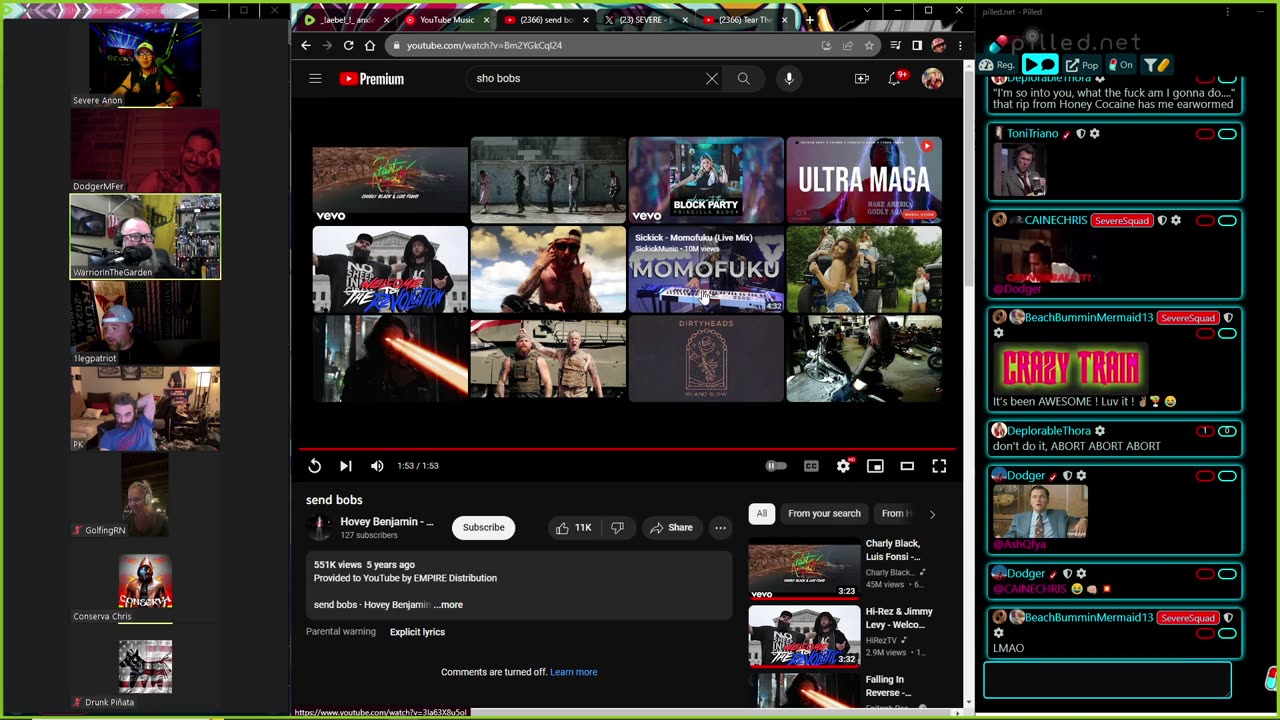This screenshot has width=1280, height=720.
Task: Toggle the autoplay switch
Action: point(776,466)
